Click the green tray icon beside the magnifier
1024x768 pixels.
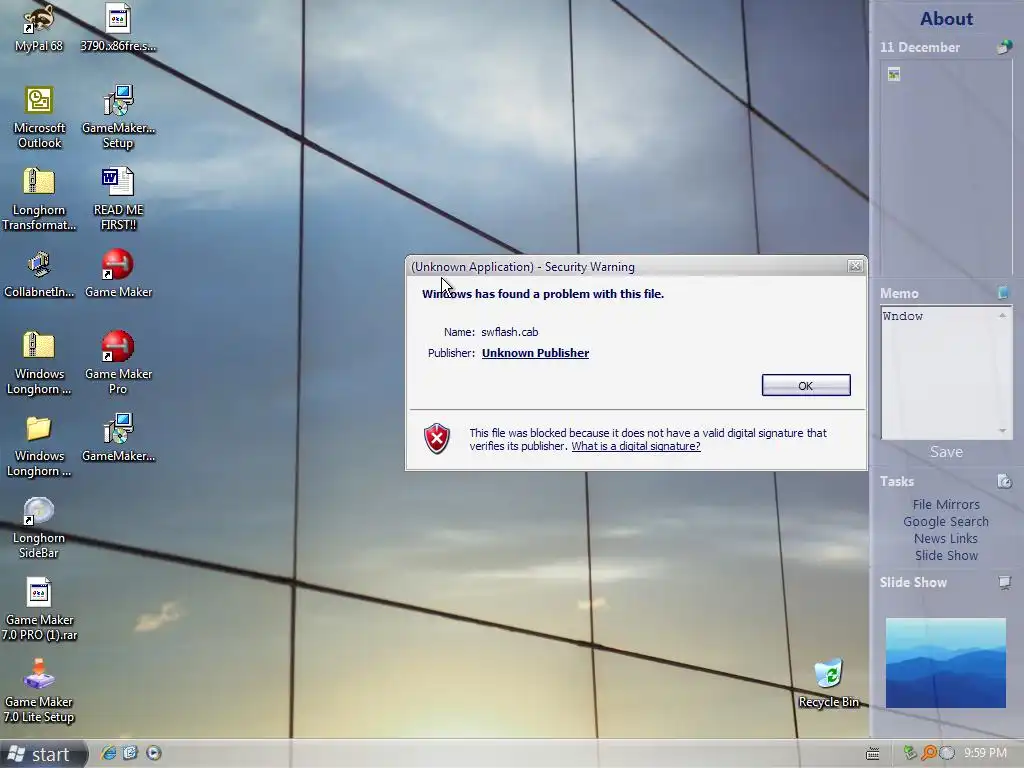click(910, 753)
